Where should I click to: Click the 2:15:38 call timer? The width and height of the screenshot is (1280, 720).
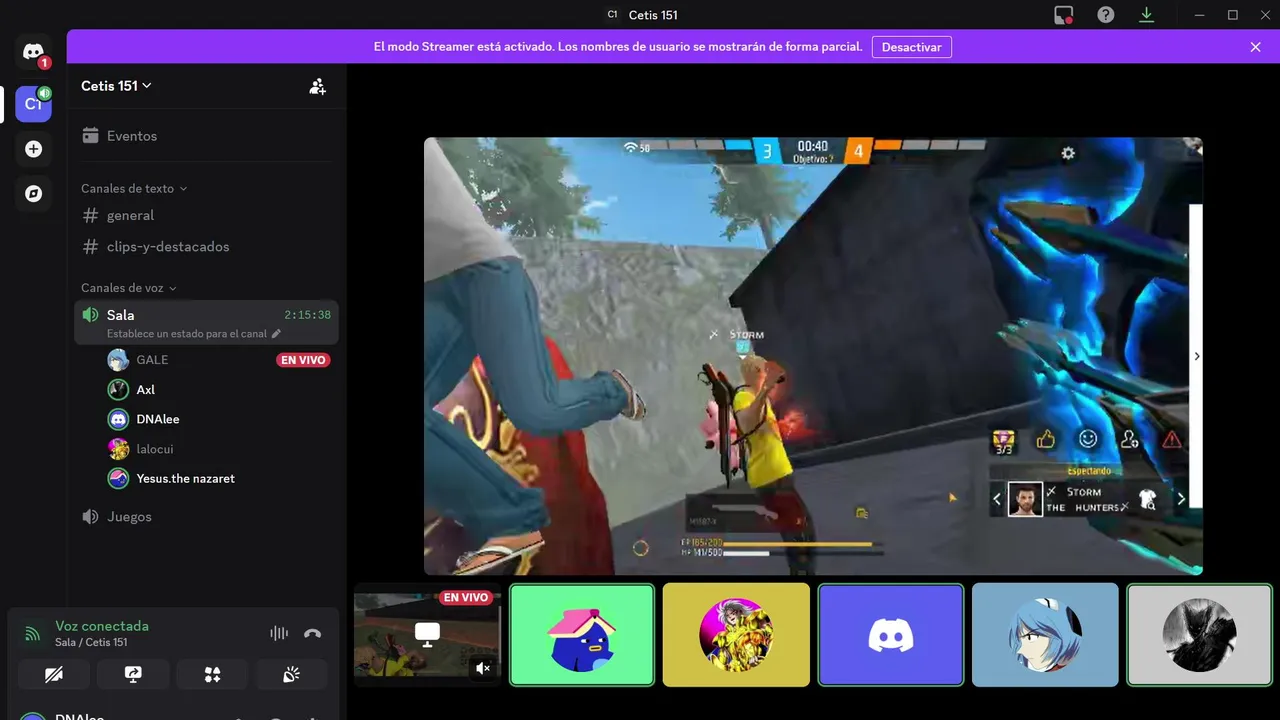[x=307, y=315]
